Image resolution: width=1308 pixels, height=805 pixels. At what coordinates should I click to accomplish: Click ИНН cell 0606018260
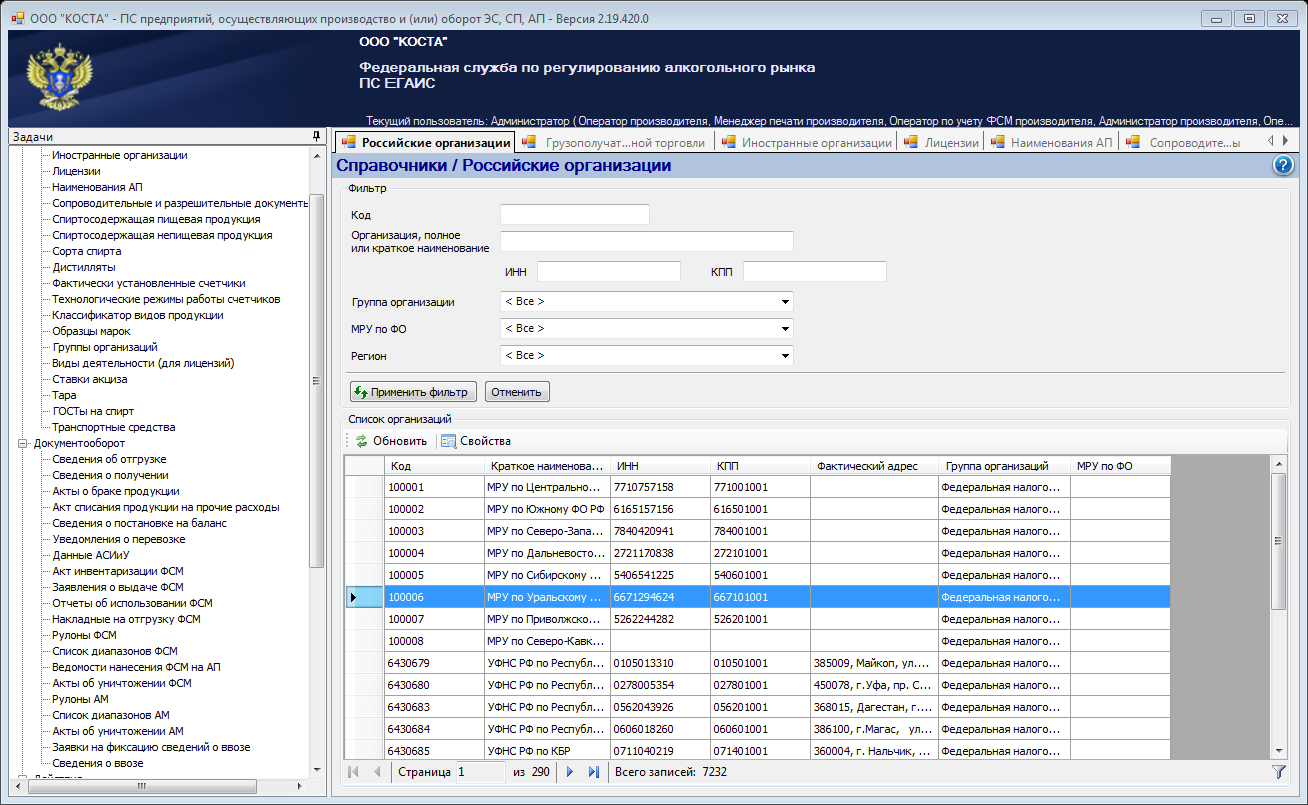click(x=660, y=729)
